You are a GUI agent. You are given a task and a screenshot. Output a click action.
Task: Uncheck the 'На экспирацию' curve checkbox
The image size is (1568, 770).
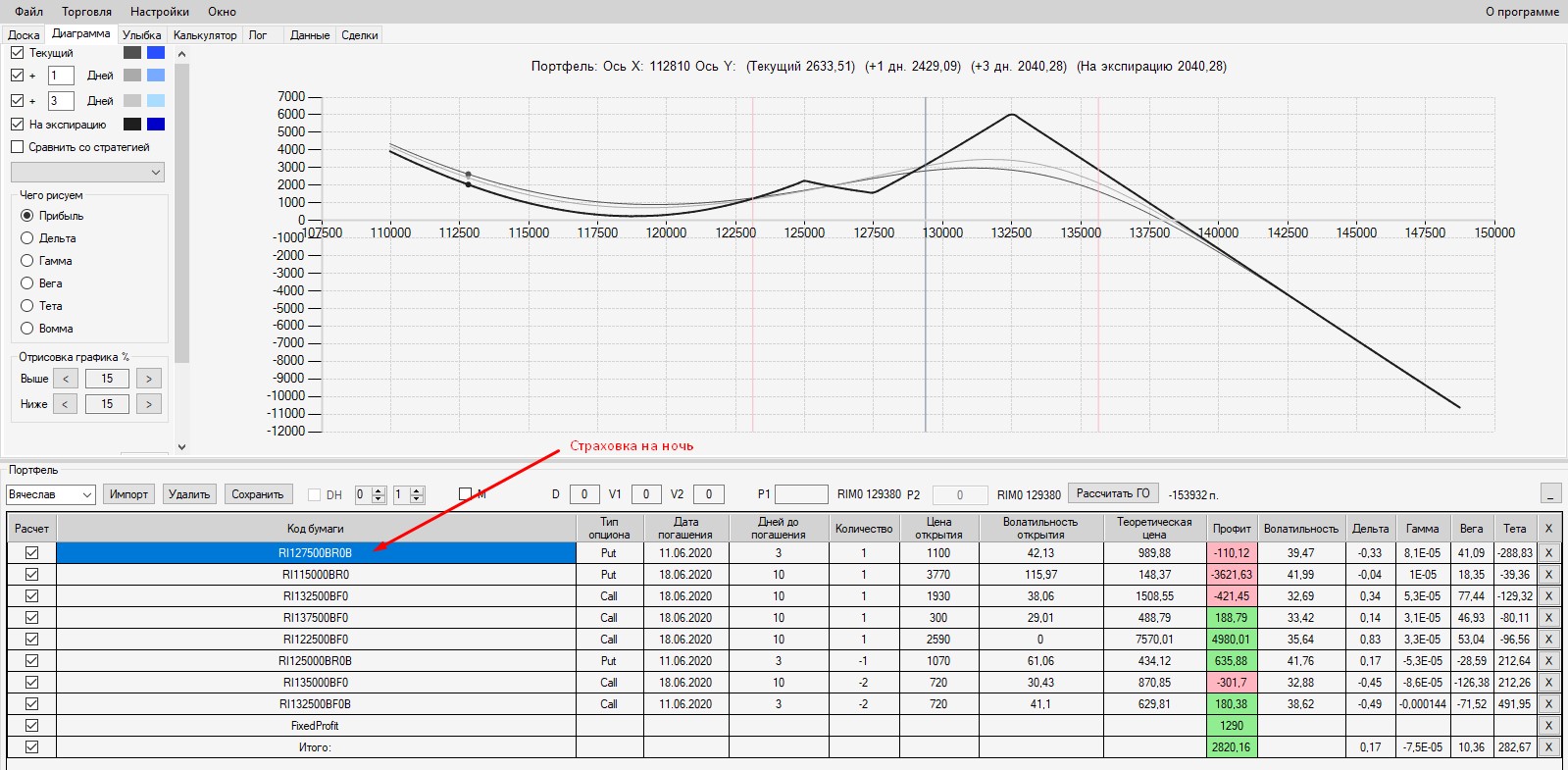17,125
